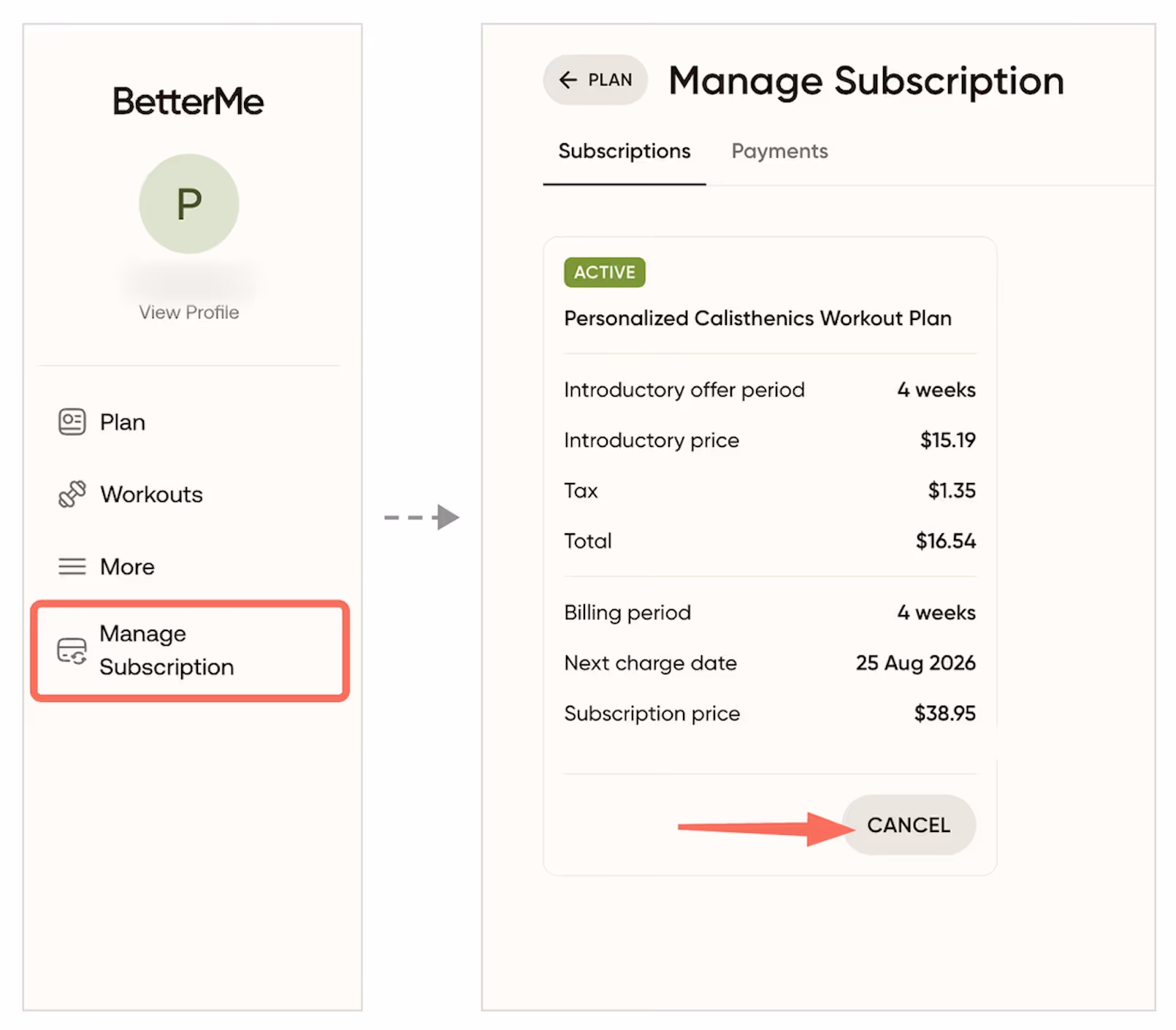The width and height of the screenshot is (1176, 1030).
Task: Switch to the Payments tab
Action: (x=779, y=151)
